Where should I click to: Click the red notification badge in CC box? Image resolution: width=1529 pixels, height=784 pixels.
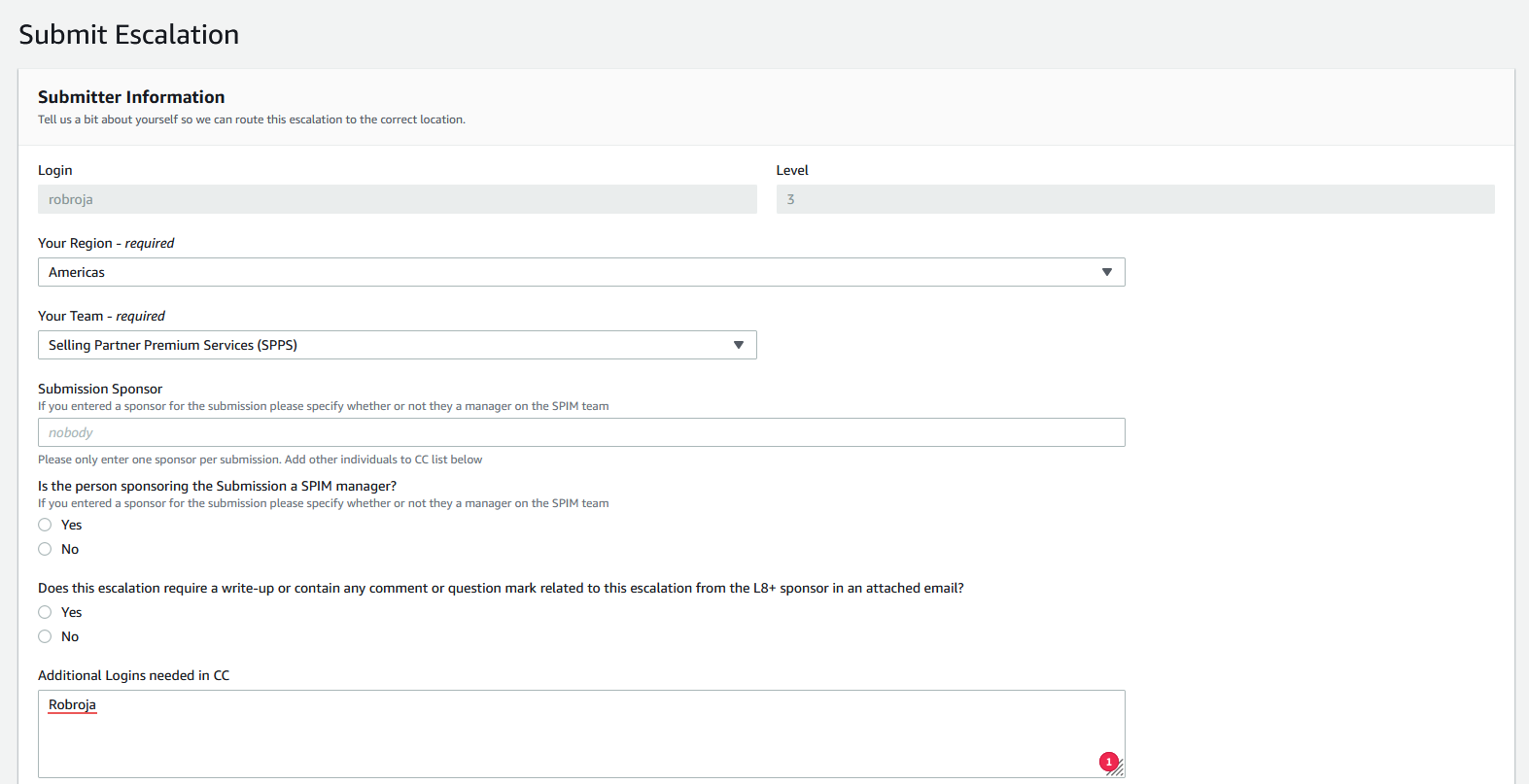(x=1108, y=762)
